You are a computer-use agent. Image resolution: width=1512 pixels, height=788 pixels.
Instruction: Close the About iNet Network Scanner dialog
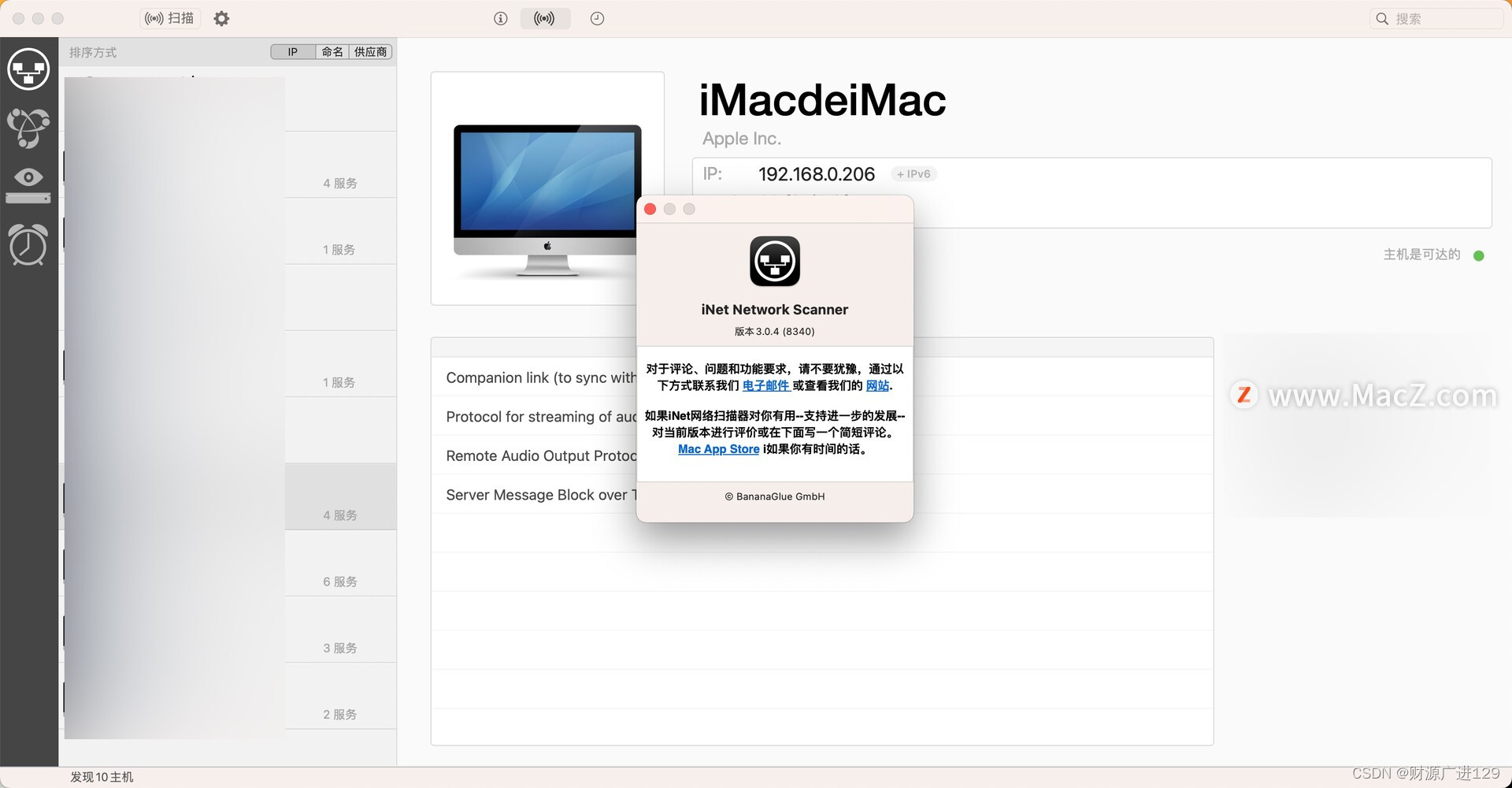click(x=650, y=209)
